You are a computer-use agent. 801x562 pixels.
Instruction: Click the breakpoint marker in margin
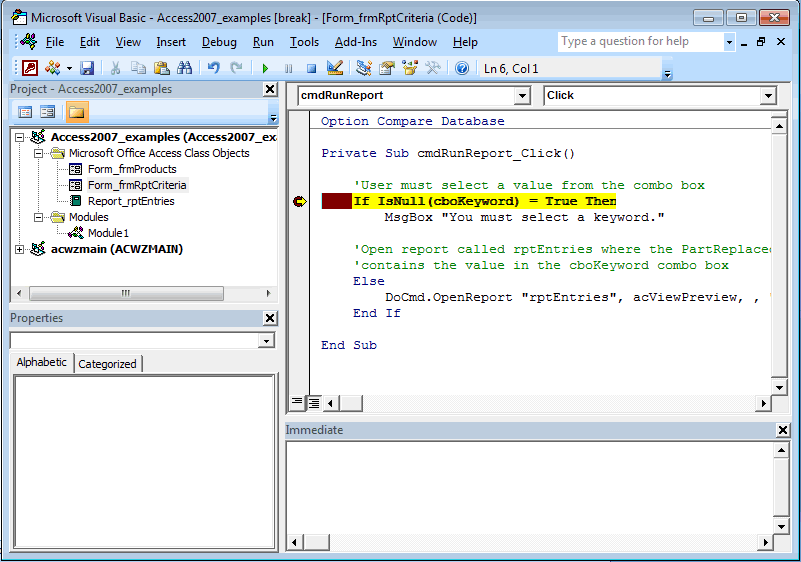[299, 201]
